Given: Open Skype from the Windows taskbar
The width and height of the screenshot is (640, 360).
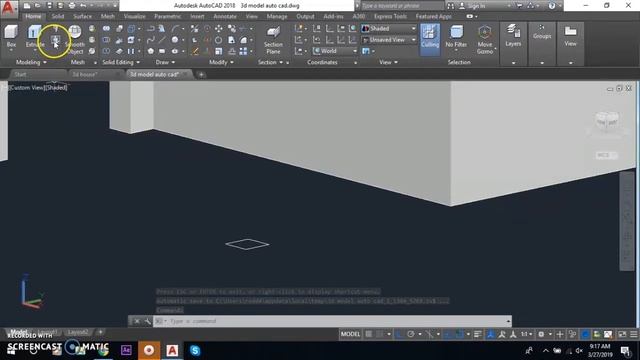Looking at the screenshot, I should [x=195, y=350].
